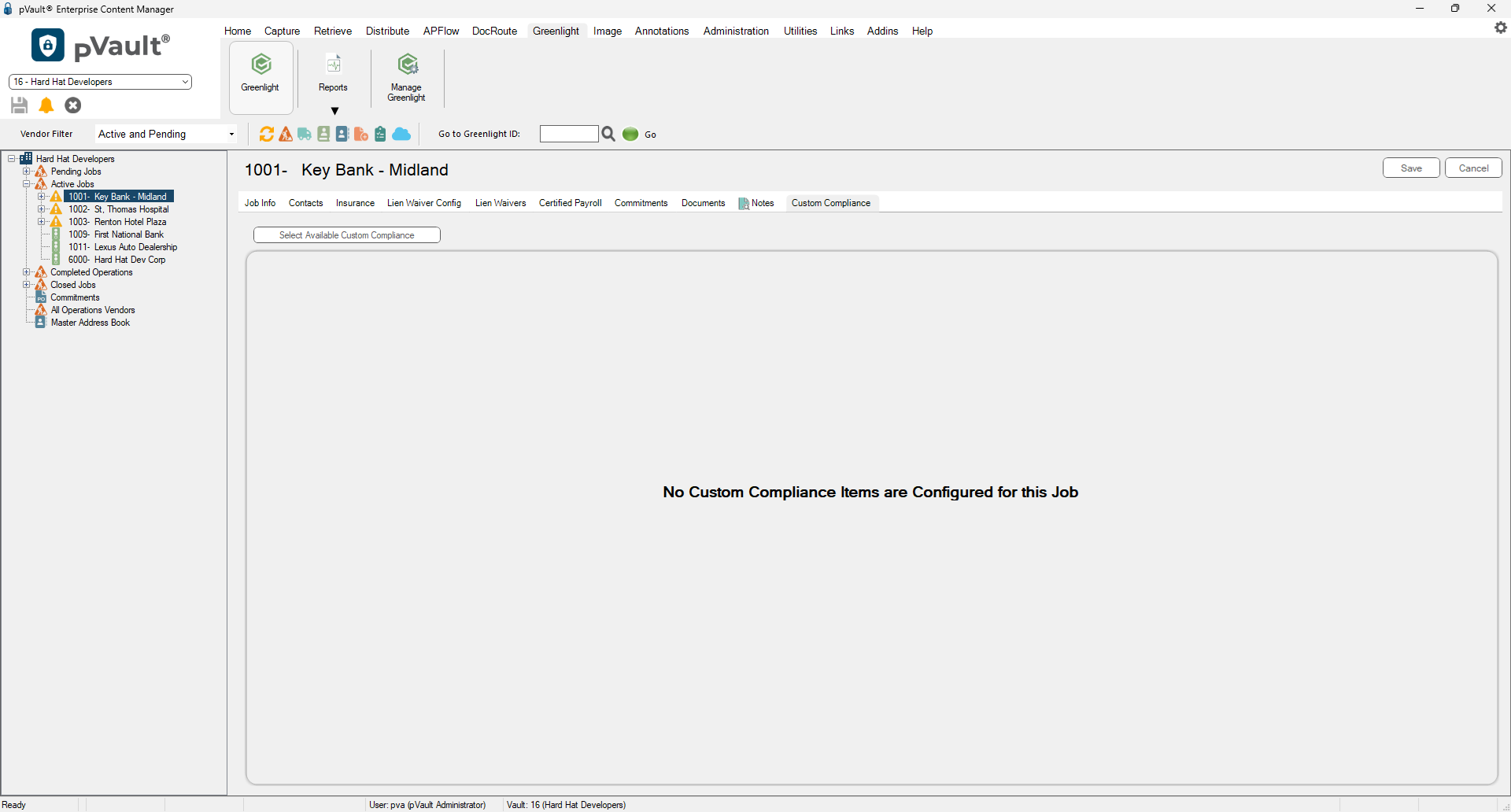
Task: Select 6000- Hard Hat Dev Corp in tree
Action: tap(116, 260)
